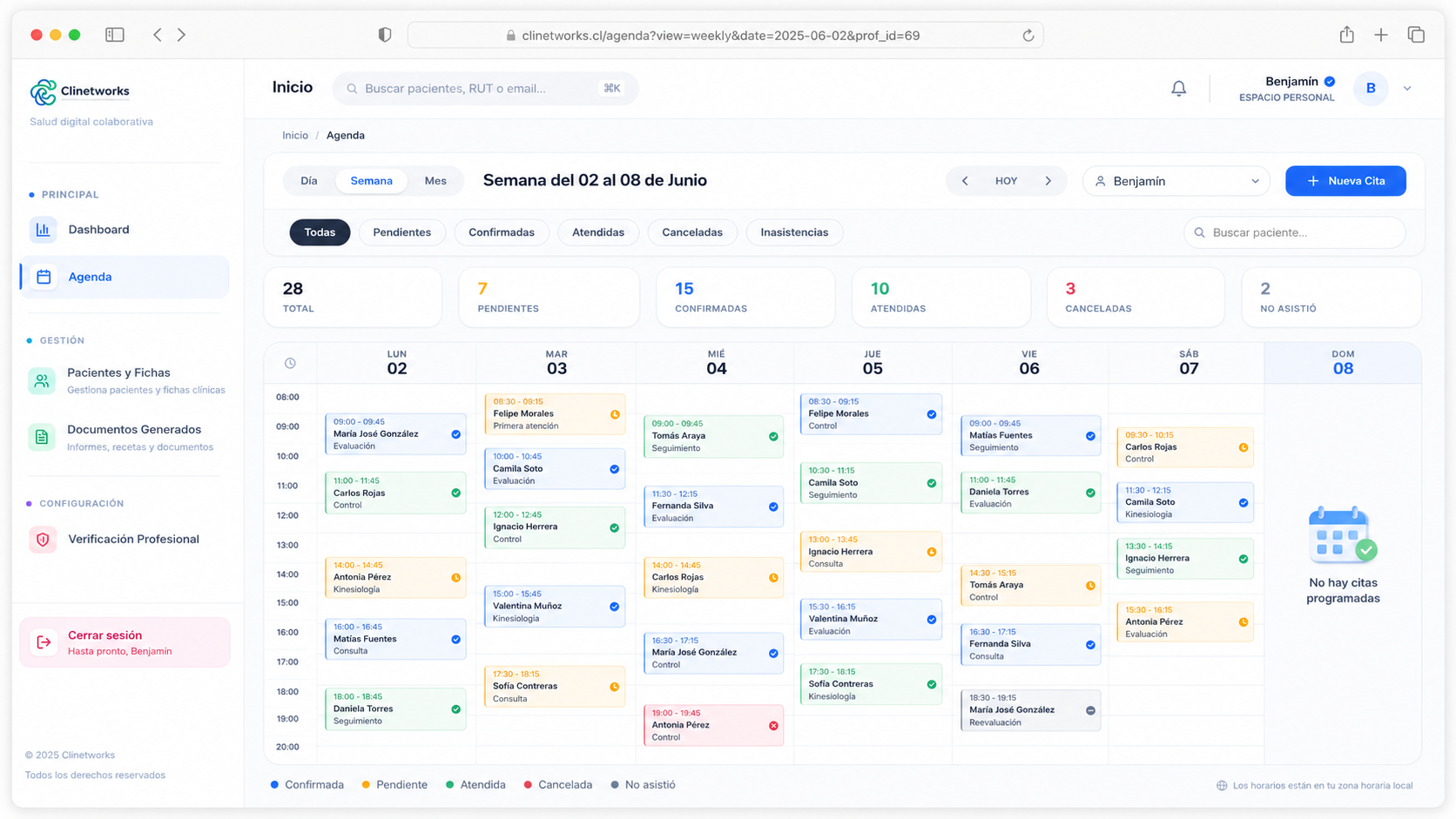Viewport: 1456px width, 819px height.
Task: Create a Nueva Cita
Action: pos(1345,181)
